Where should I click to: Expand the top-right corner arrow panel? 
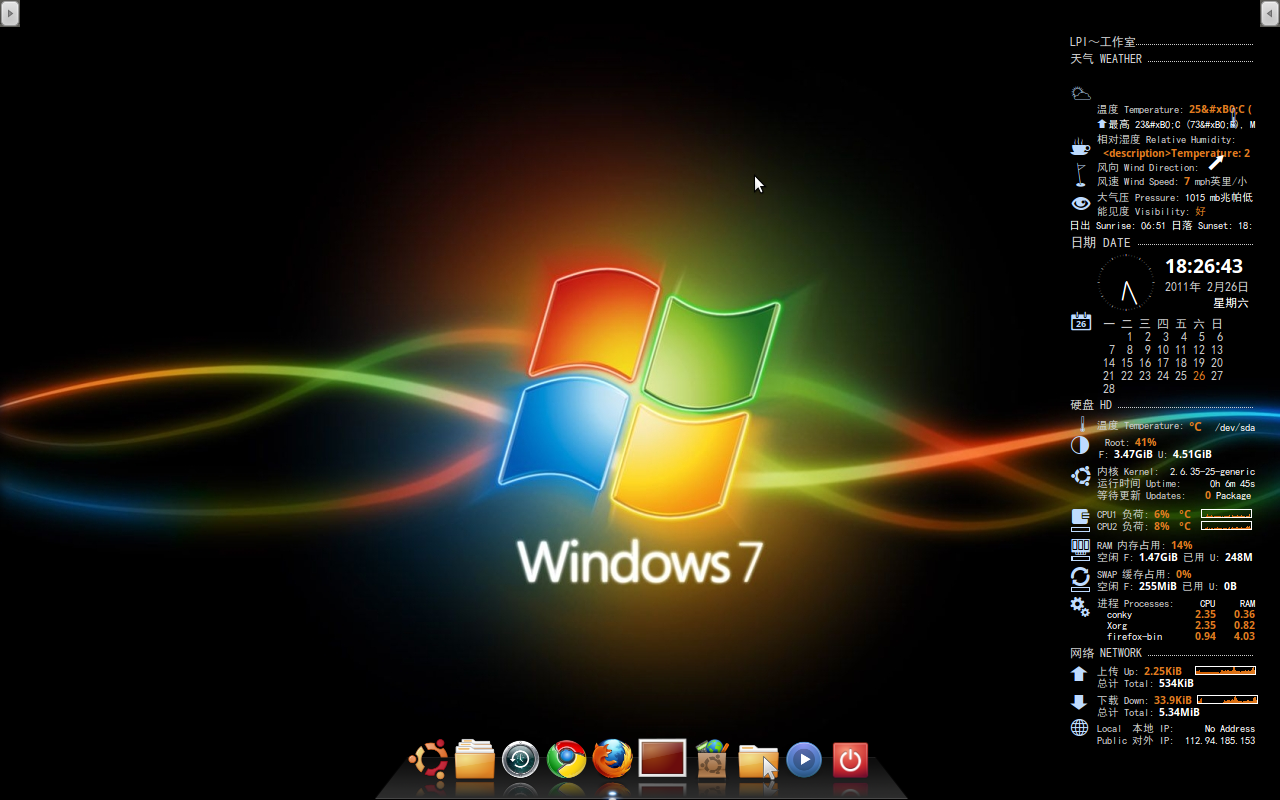pos(1270,13)
